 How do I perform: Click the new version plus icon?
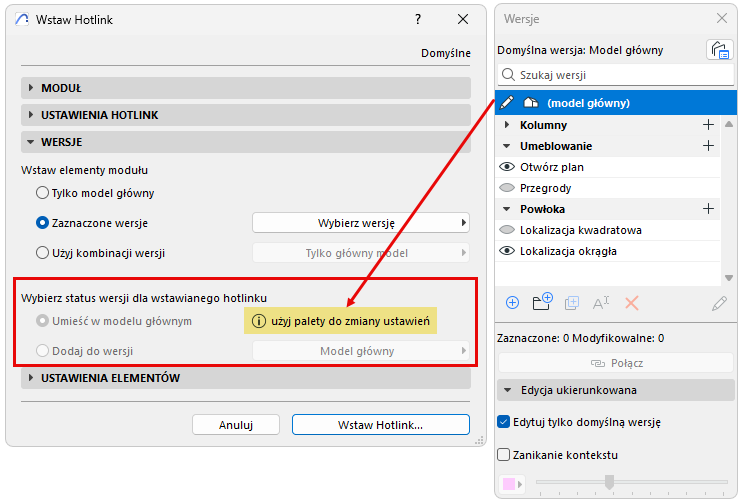(x=512, y=302)
